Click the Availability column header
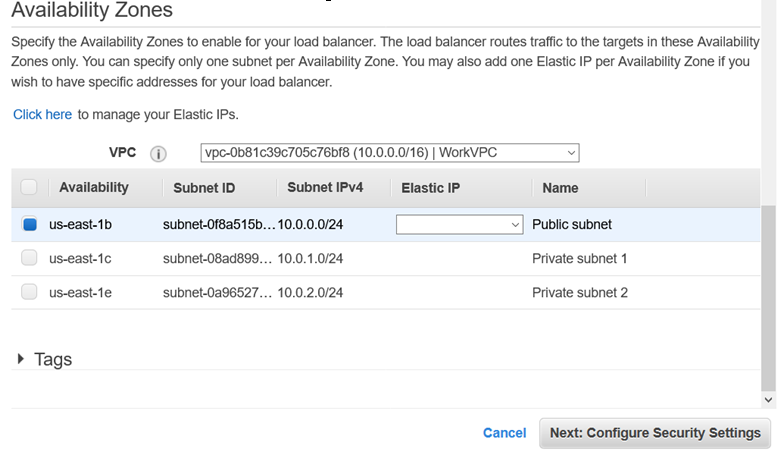 (x=94, y=187)
